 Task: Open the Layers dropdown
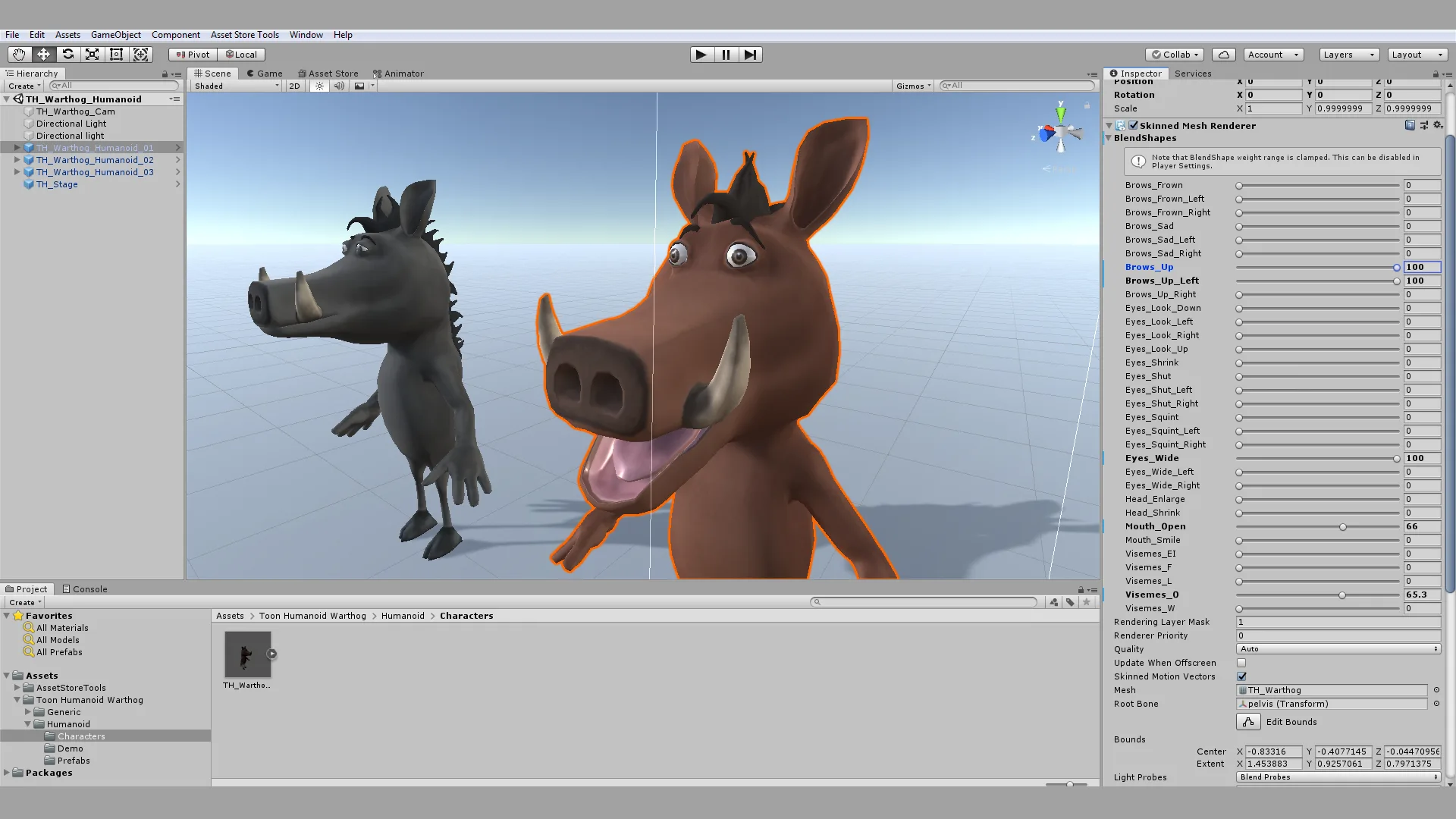(x=1349, y=55)
